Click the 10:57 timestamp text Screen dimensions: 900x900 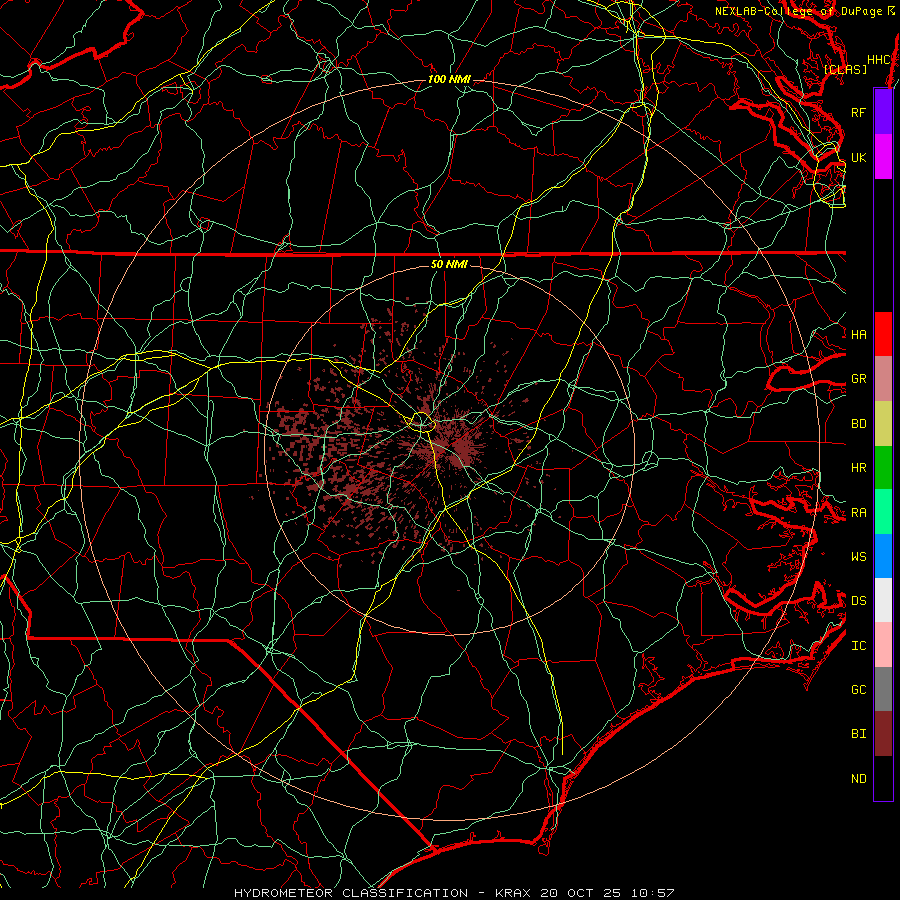653,893
